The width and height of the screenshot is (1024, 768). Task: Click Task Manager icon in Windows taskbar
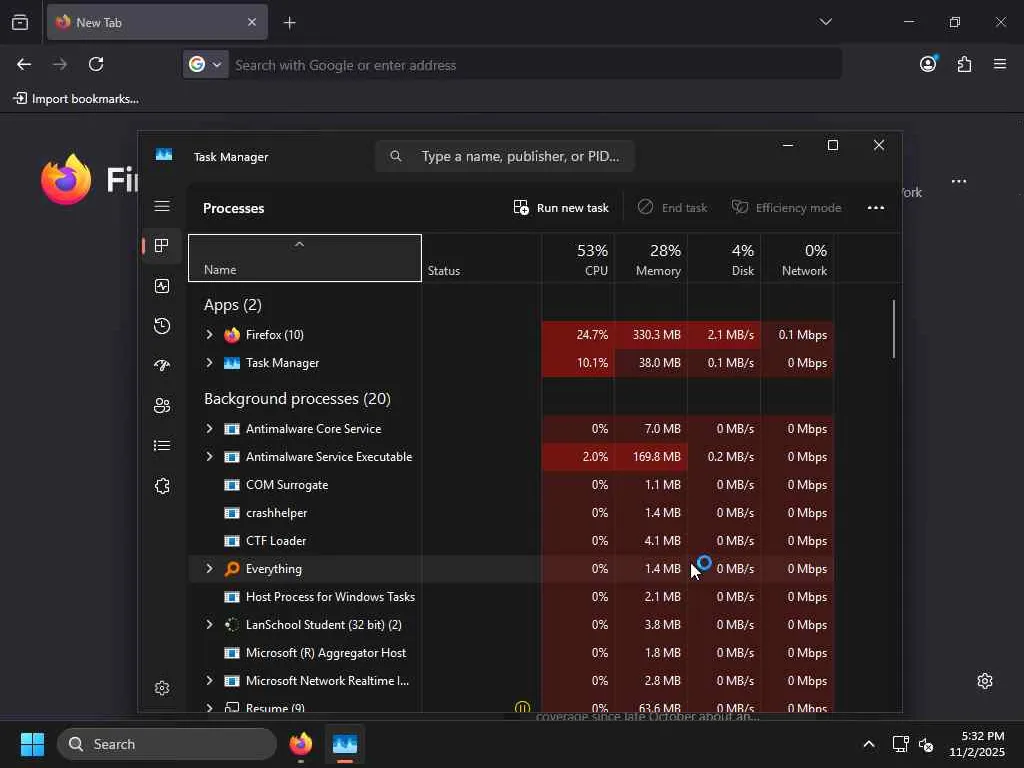(x=345, y=744)
